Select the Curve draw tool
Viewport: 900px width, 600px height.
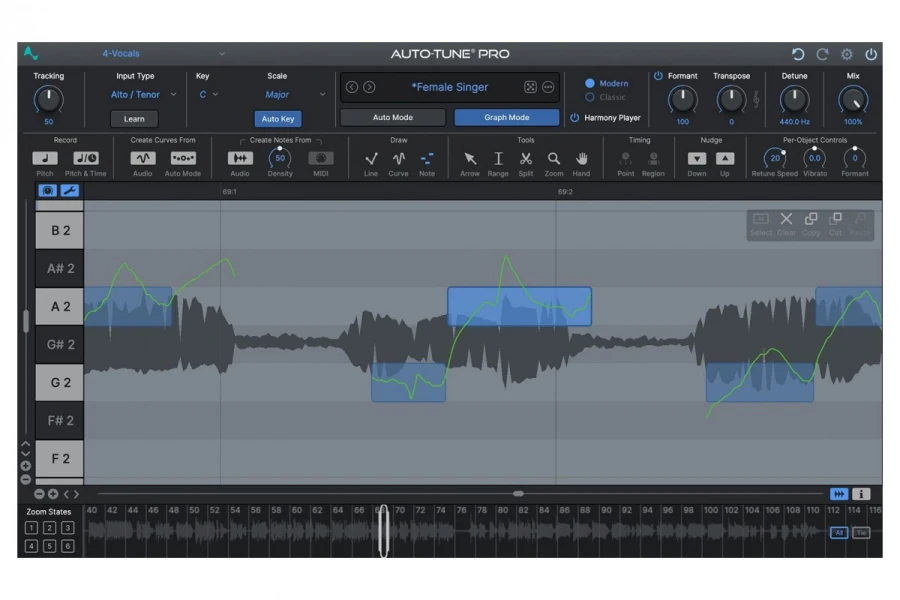(398, 158)
